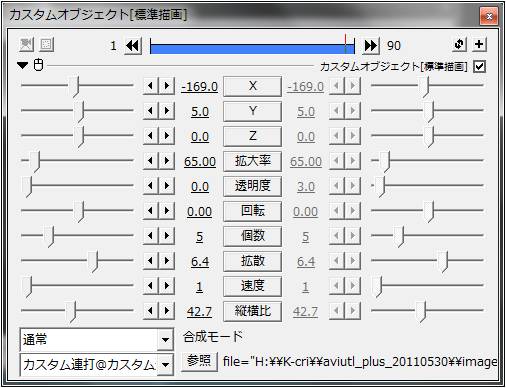
Task: Click the left 回転 value 0.00
Action: [199, 212]
